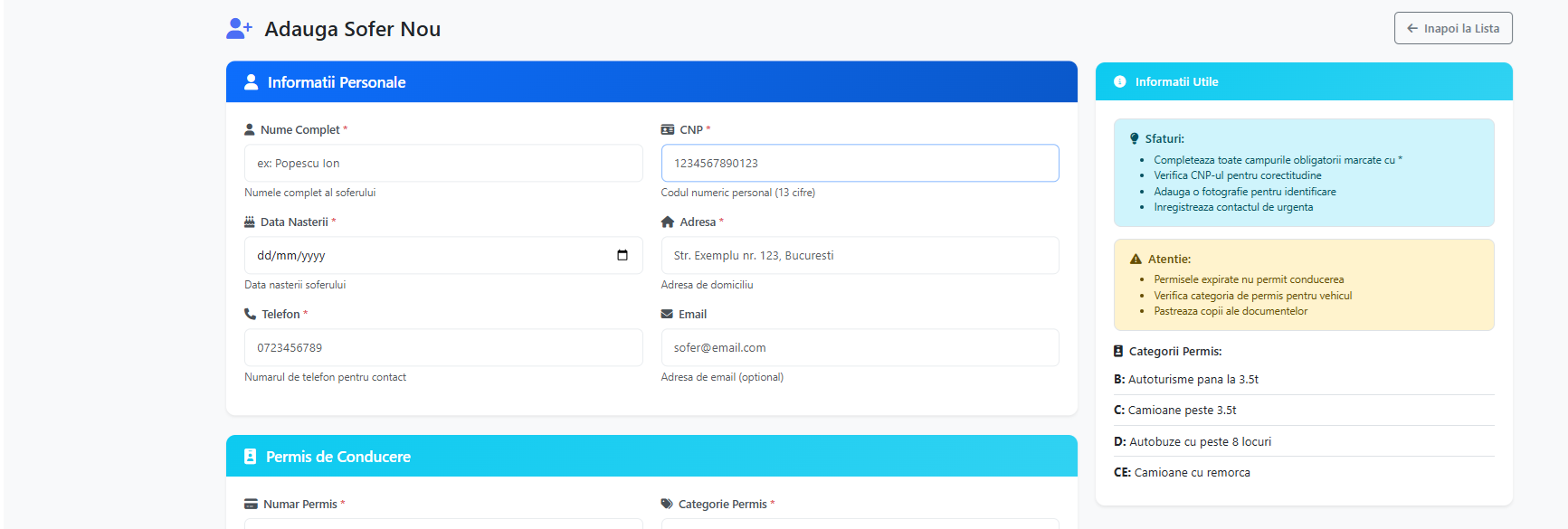Go back using Inapoi la Lista button
This screenshot has height=529, width=1568.
click(1452, 29)
